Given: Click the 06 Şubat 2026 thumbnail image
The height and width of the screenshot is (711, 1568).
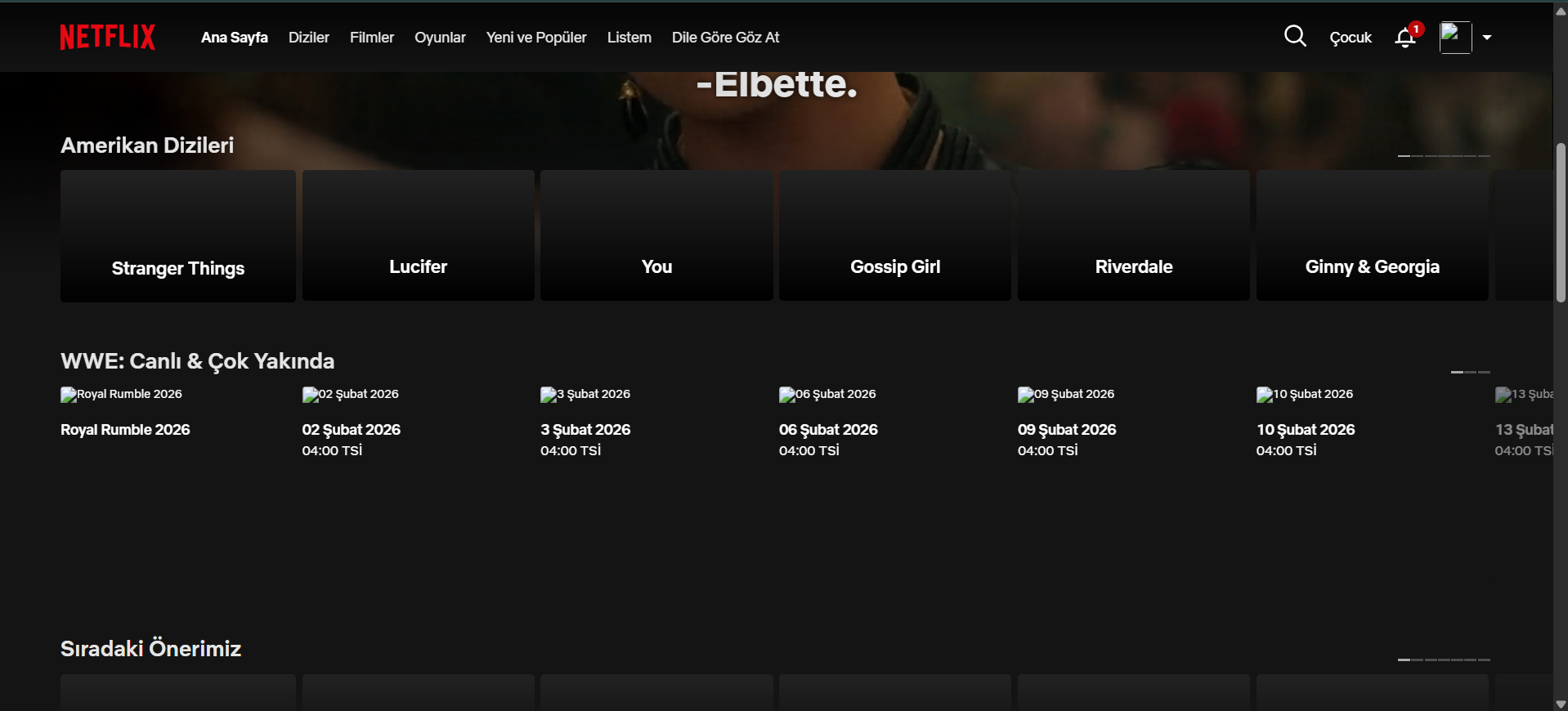Looking at the screenshot, I should 827,395.
